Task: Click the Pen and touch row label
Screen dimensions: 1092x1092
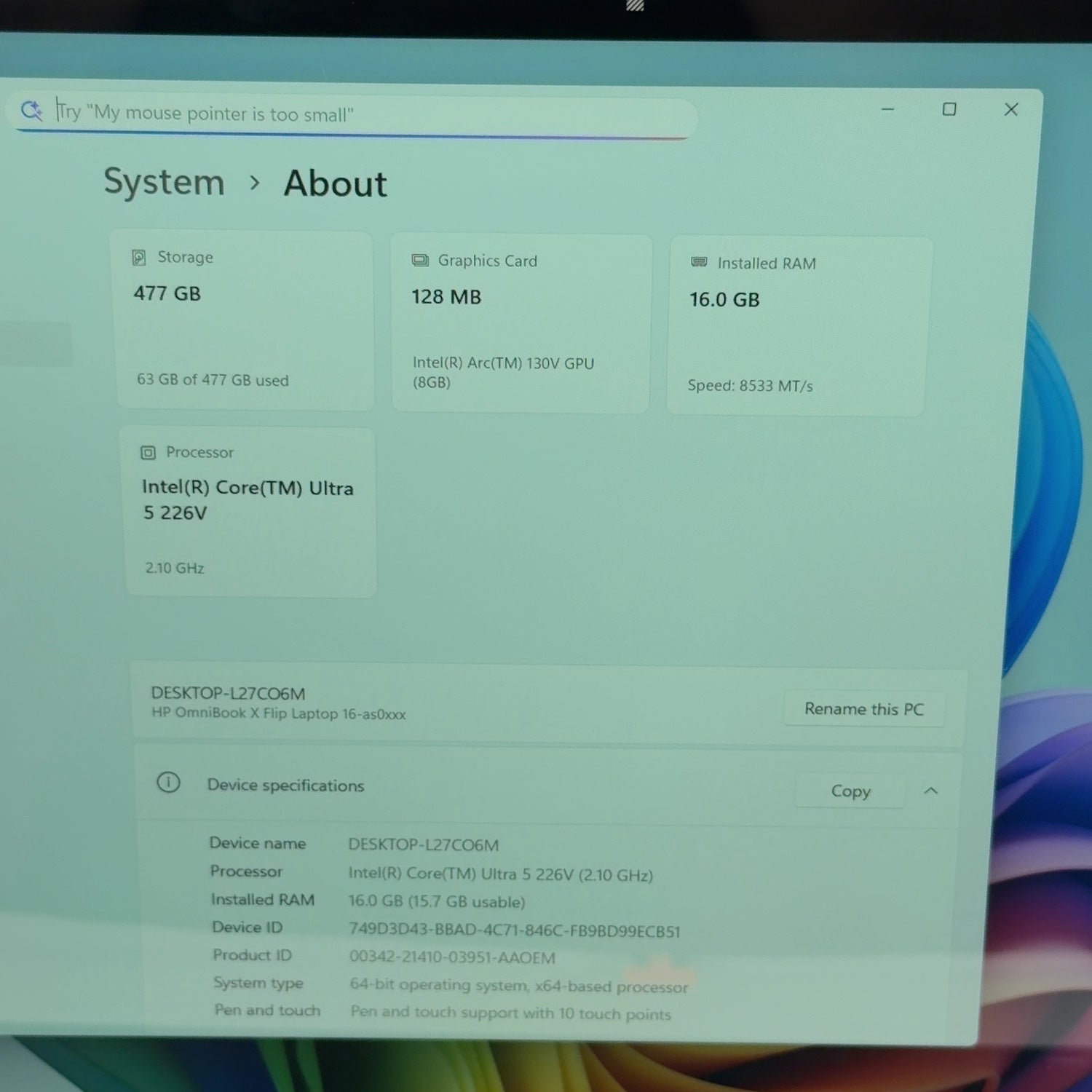Action: [x=267, y=1010]
